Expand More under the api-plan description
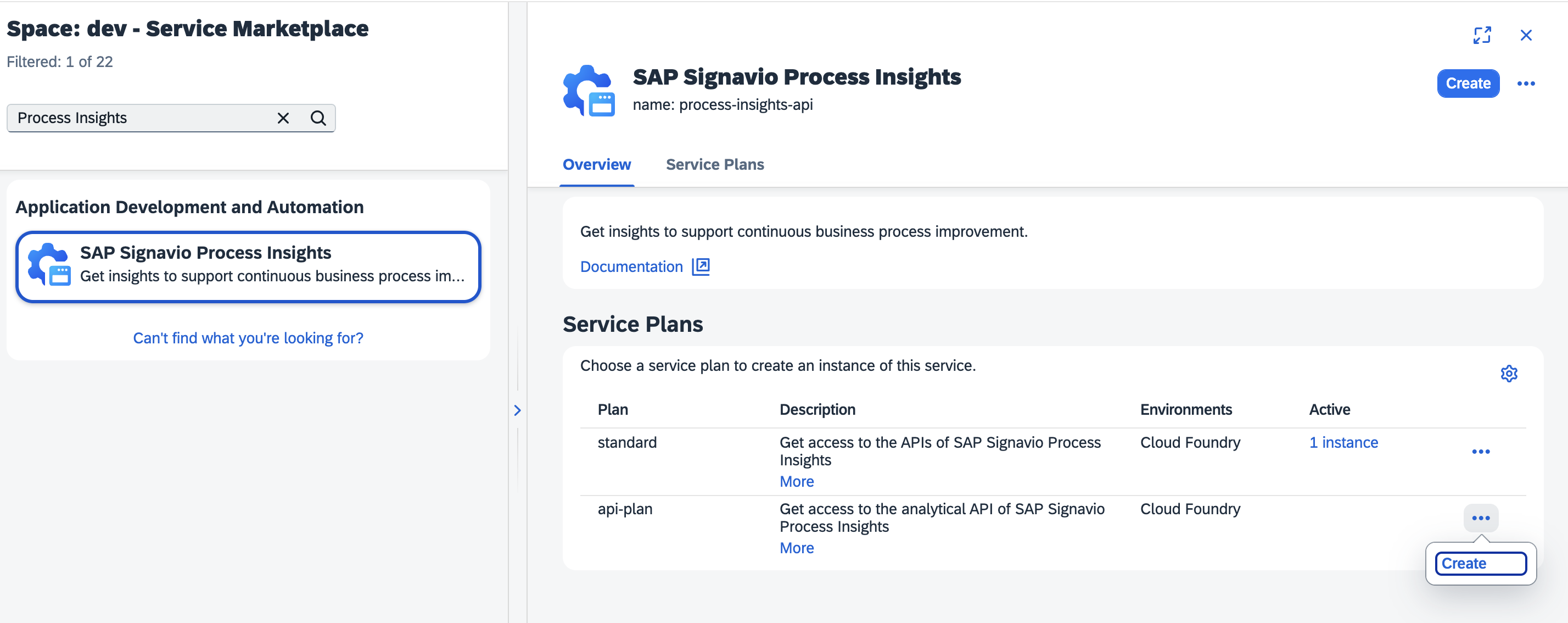The image size is (1568, 623). pyautogui.click(x=796, y=548)
